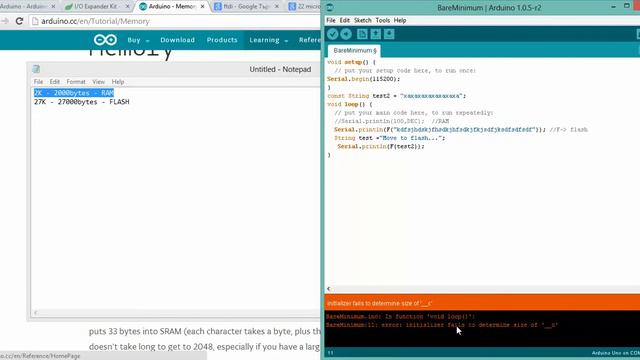Click the console error line BareMinimum:11
The height and width of the screenshot is (360, 640).
coord(442,325)
